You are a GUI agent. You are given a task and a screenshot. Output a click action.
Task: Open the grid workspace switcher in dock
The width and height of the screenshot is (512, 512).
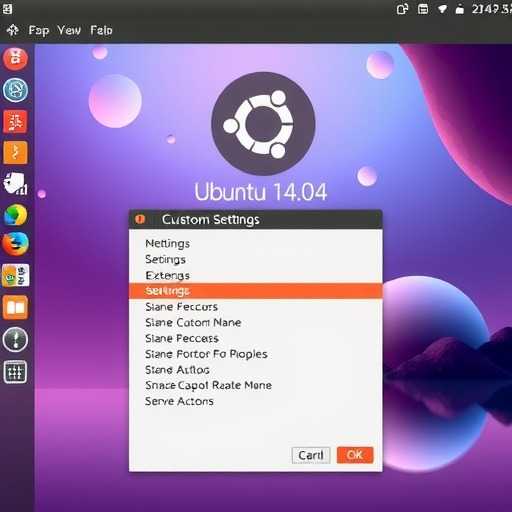15,372
